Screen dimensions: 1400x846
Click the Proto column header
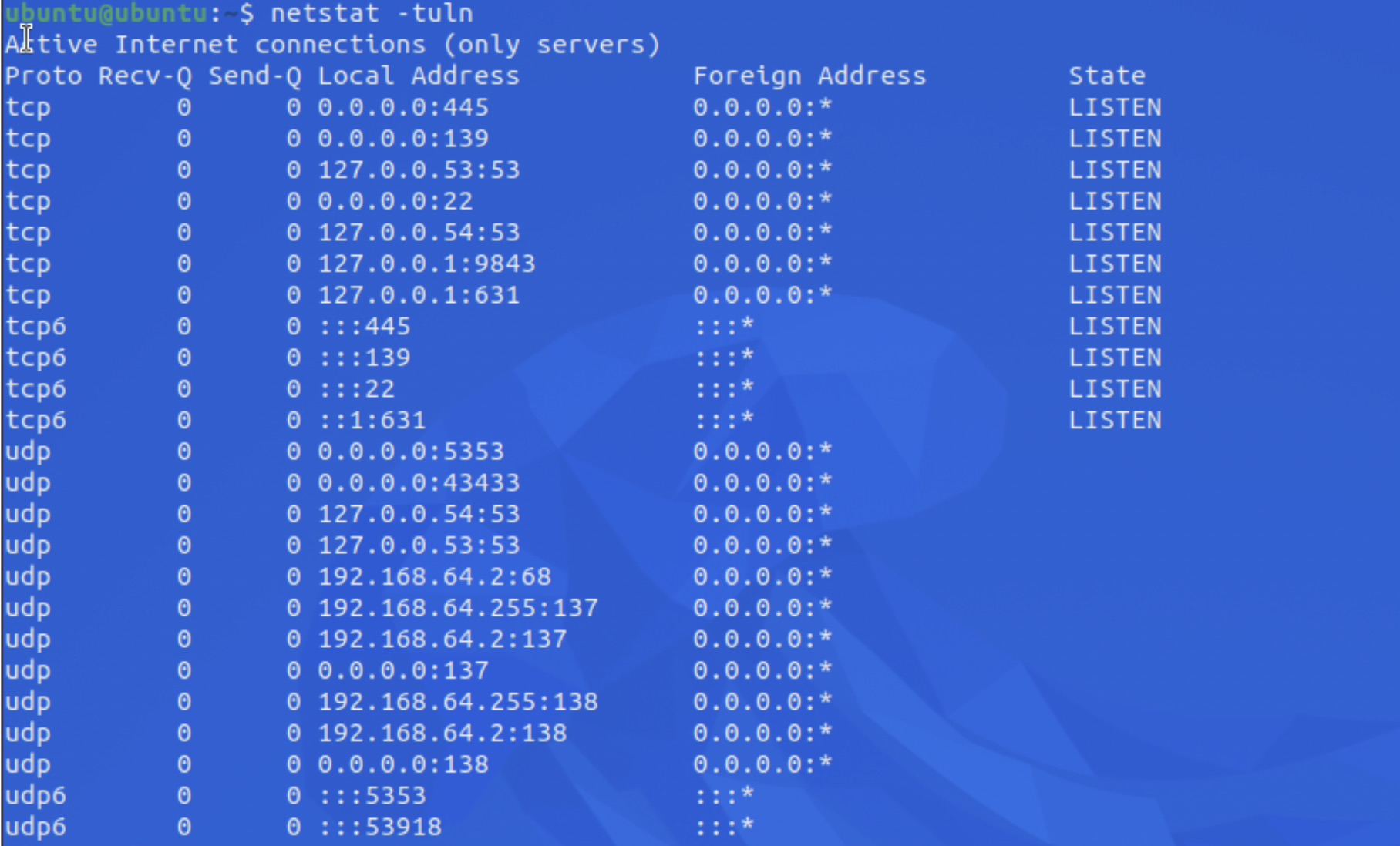(43, 76)
